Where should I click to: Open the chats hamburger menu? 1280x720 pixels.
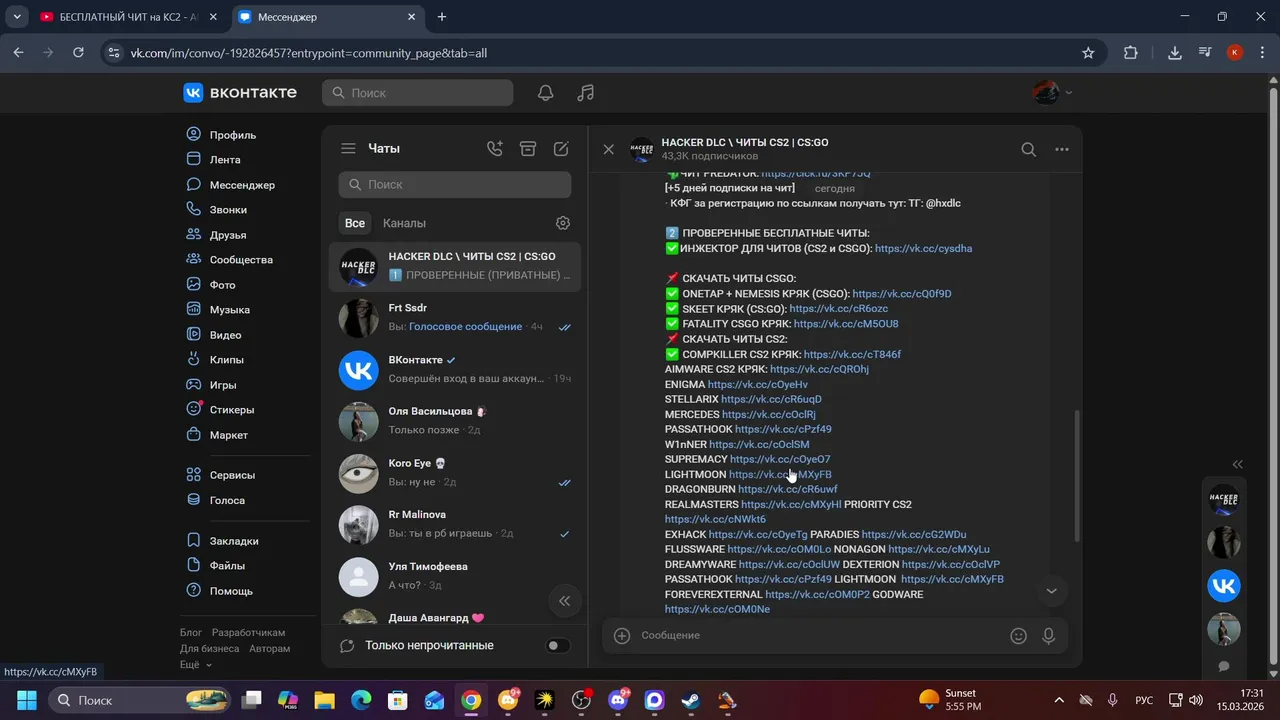click(348, 148)
